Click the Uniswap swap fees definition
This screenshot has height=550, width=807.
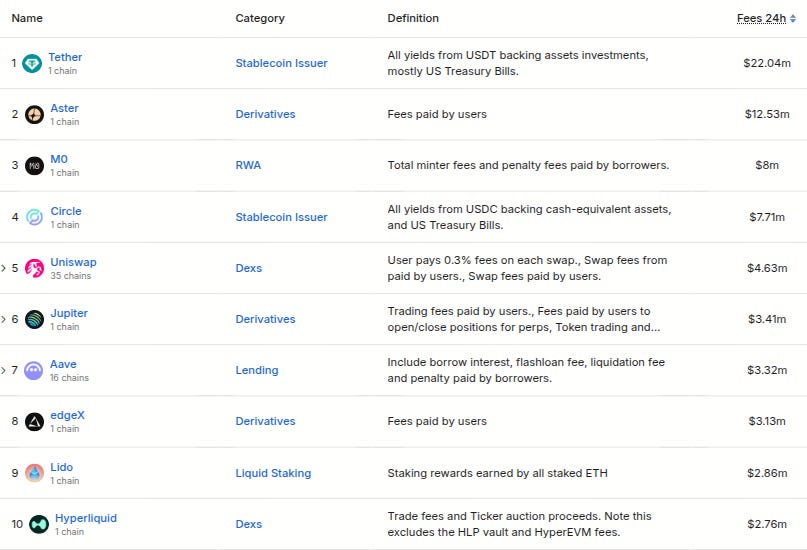[527, 268]
